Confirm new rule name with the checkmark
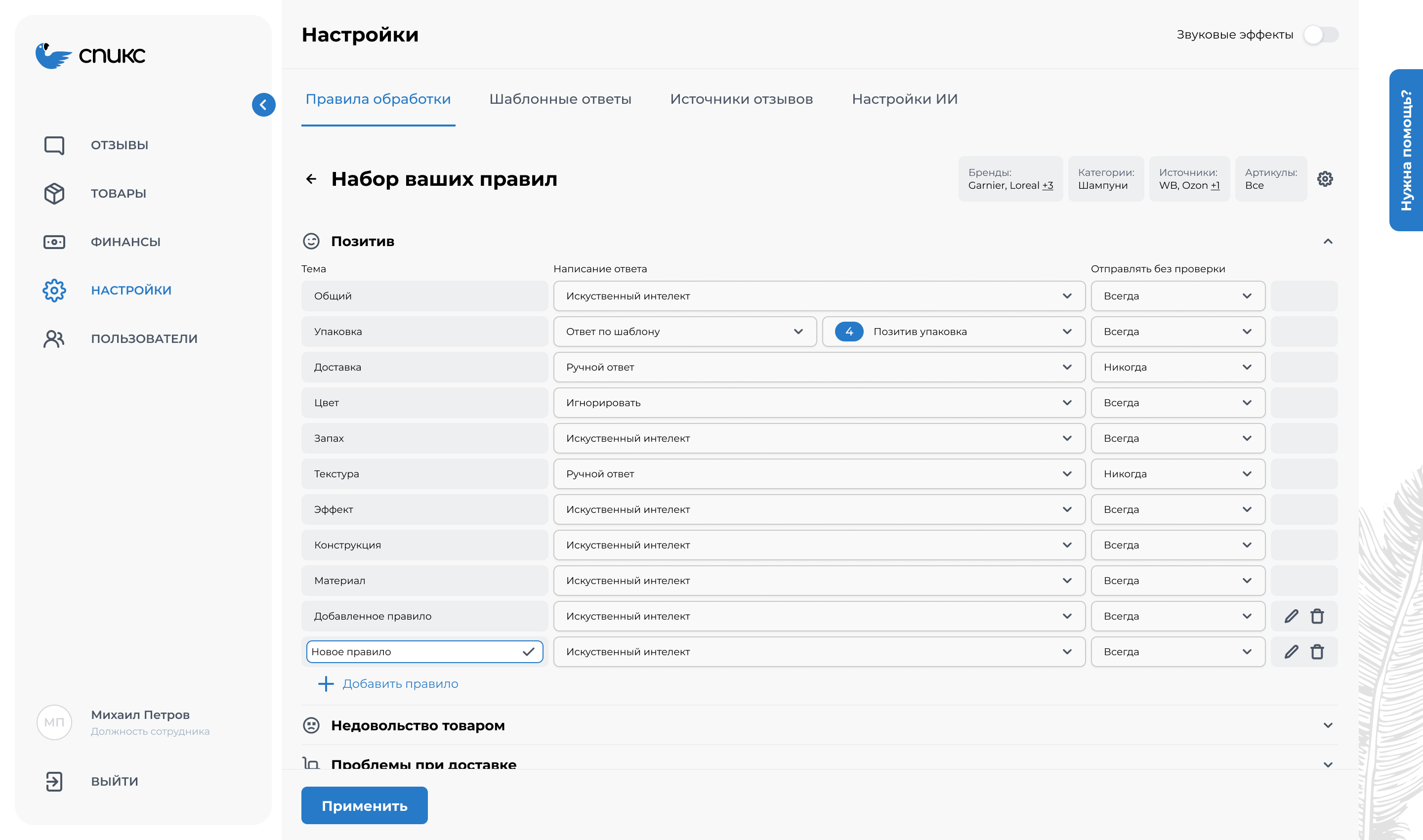The width and height of the screenshot is (1423, 840). 528,652
